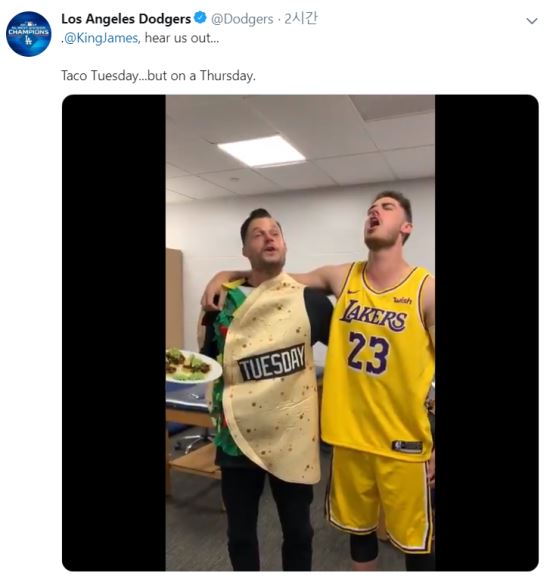Image resolution: width=550 pixels, height=581 pixels.
Task: Click the left black letterbox area of video
Action: click(x=114, y=333)
